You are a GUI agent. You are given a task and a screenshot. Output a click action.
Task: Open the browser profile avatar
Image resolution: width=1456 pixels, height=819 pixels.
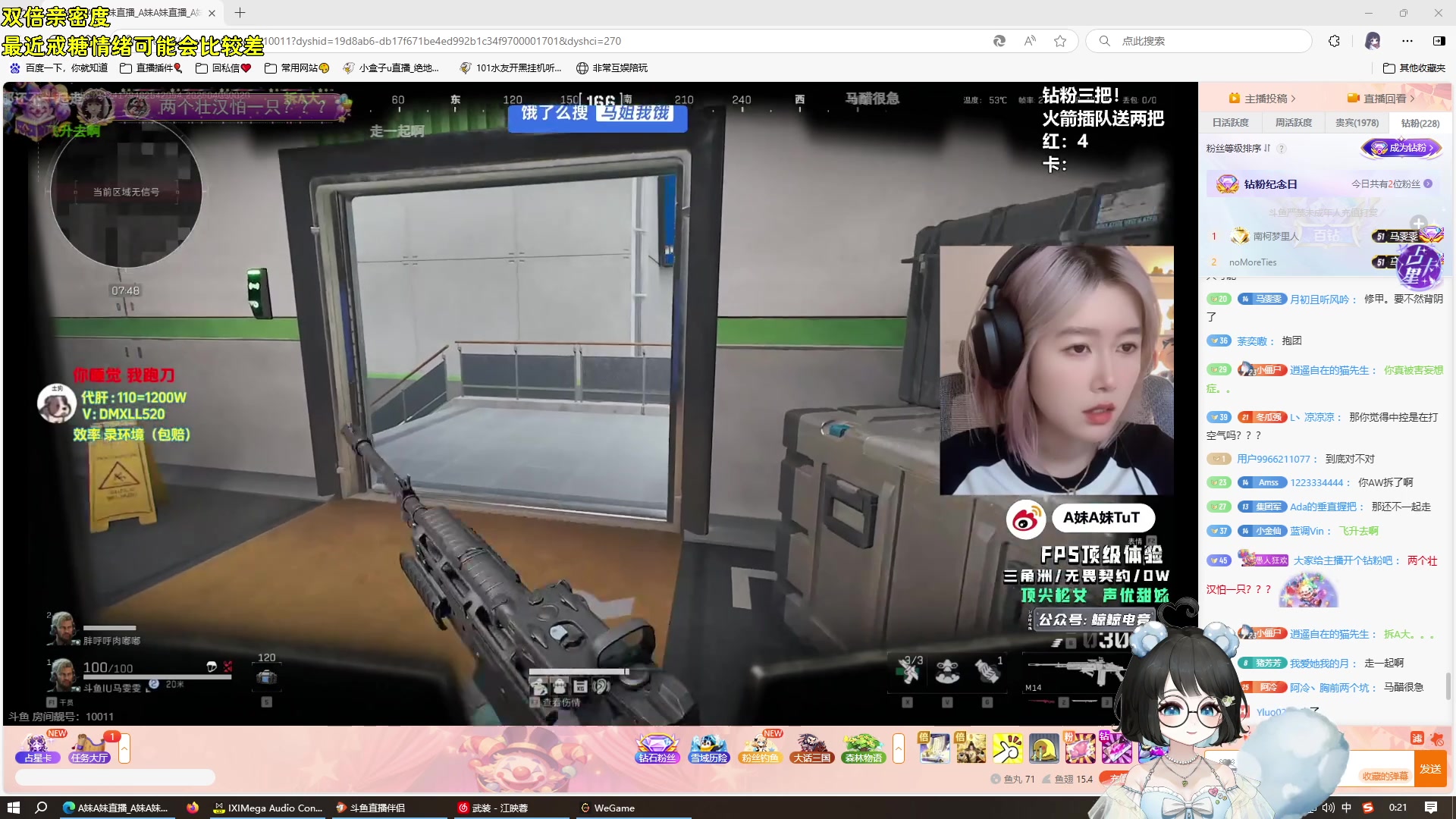(1373, 41)
